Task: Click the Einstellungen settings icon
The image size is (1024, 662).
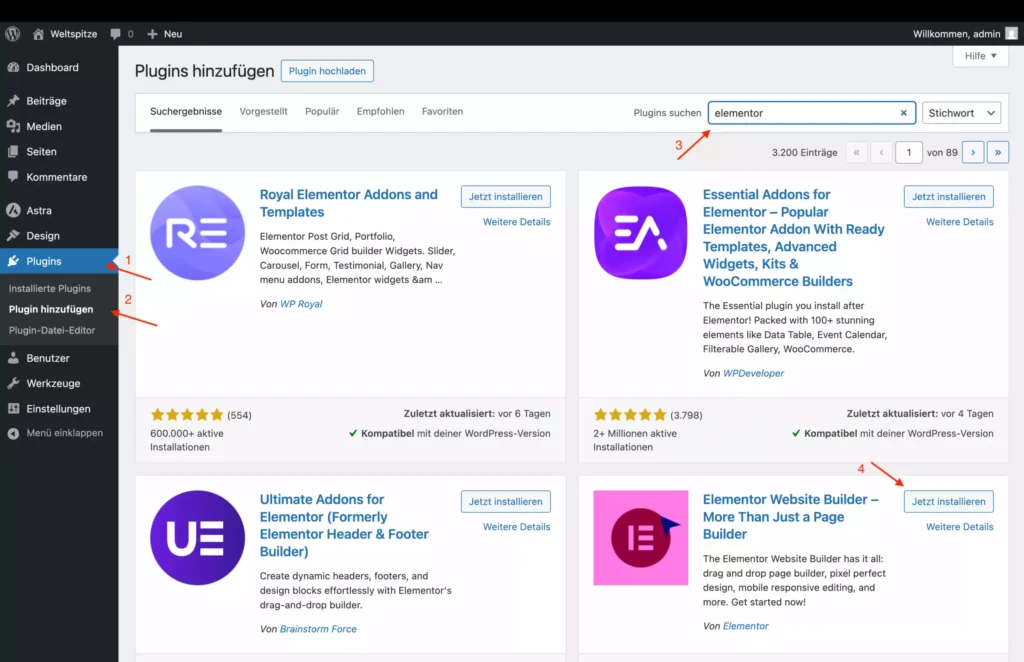Action: click(13, 409)
